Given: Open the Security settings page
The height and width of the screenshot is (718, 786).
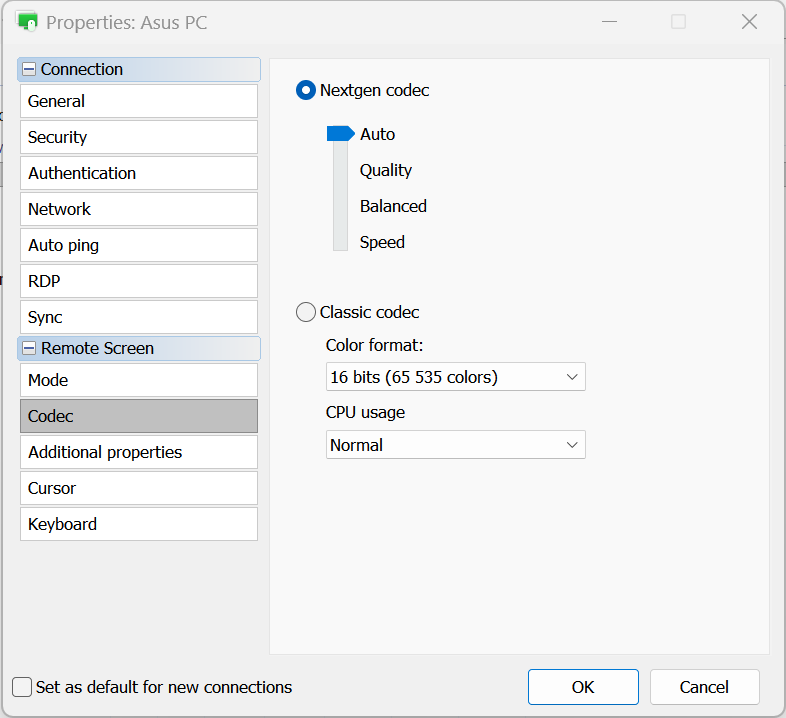Looking at the screenshot, I should 139,137.
